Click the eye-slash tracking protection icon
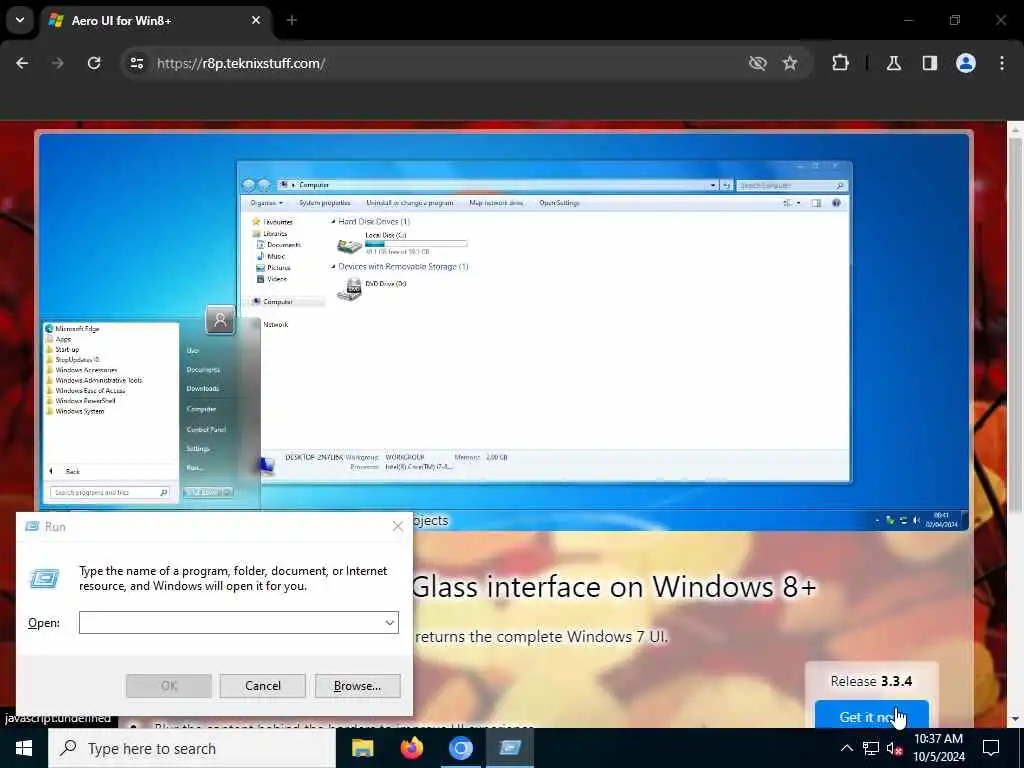 coord(758,63)
